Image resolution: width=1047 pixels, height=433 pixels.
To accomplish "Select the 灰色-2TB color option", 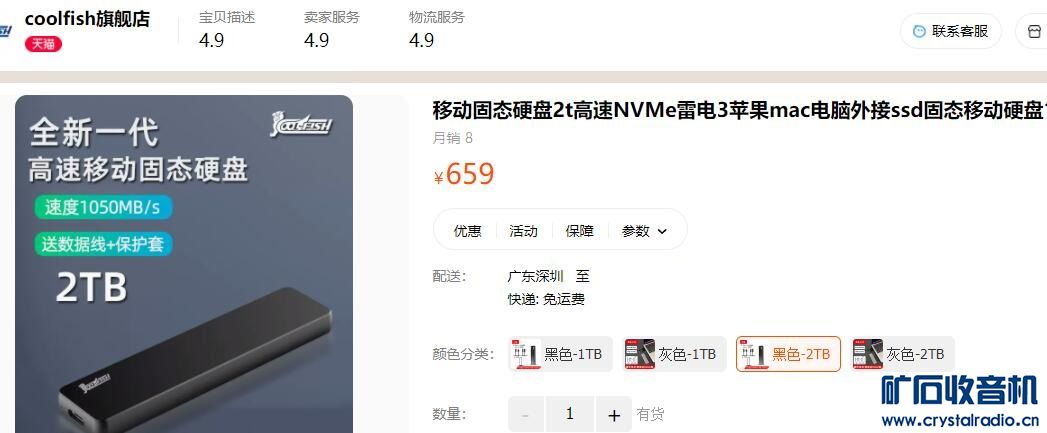I will (x=902, y=353).
